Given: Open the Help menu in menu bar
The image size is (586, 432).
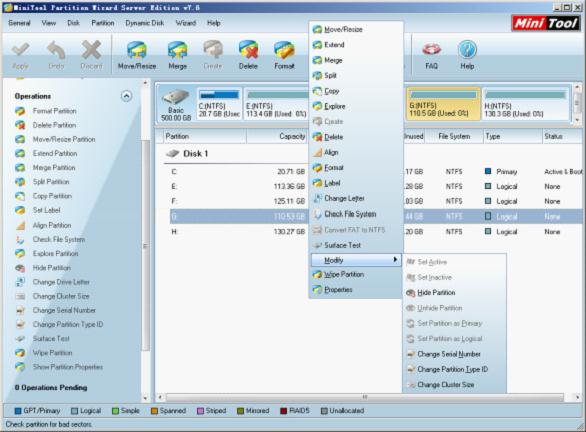Looking at the screenshot, I should pyautogui.click(x=213, y=23).
